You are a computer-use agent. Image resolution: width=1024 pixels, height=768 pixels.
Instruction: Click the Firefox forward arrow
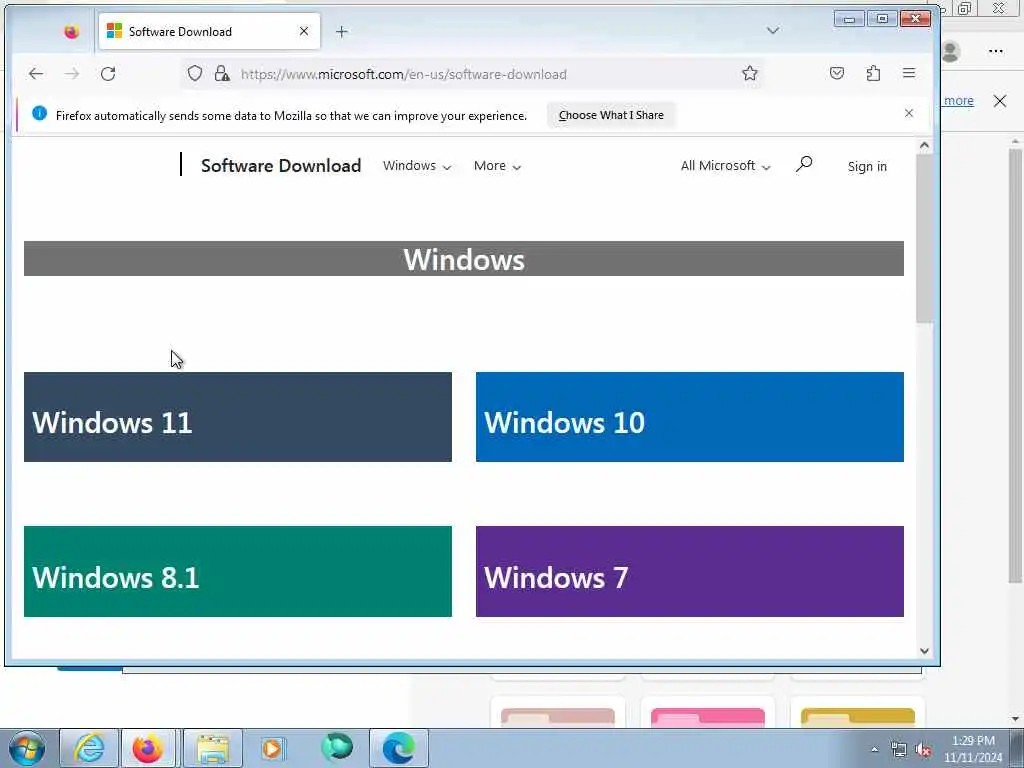coord(72,74)
